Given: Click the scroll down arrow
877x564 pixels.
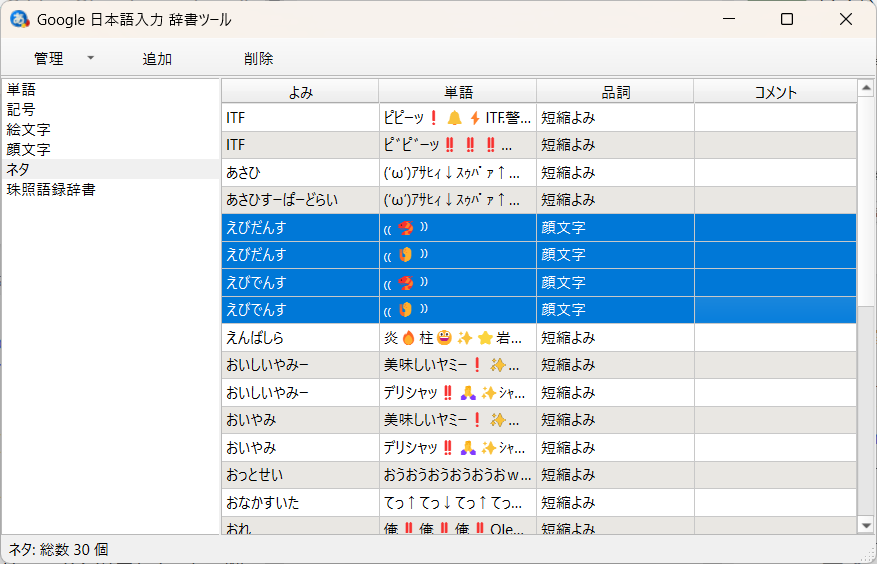Looking at the screenshot, I should (866, 524).
